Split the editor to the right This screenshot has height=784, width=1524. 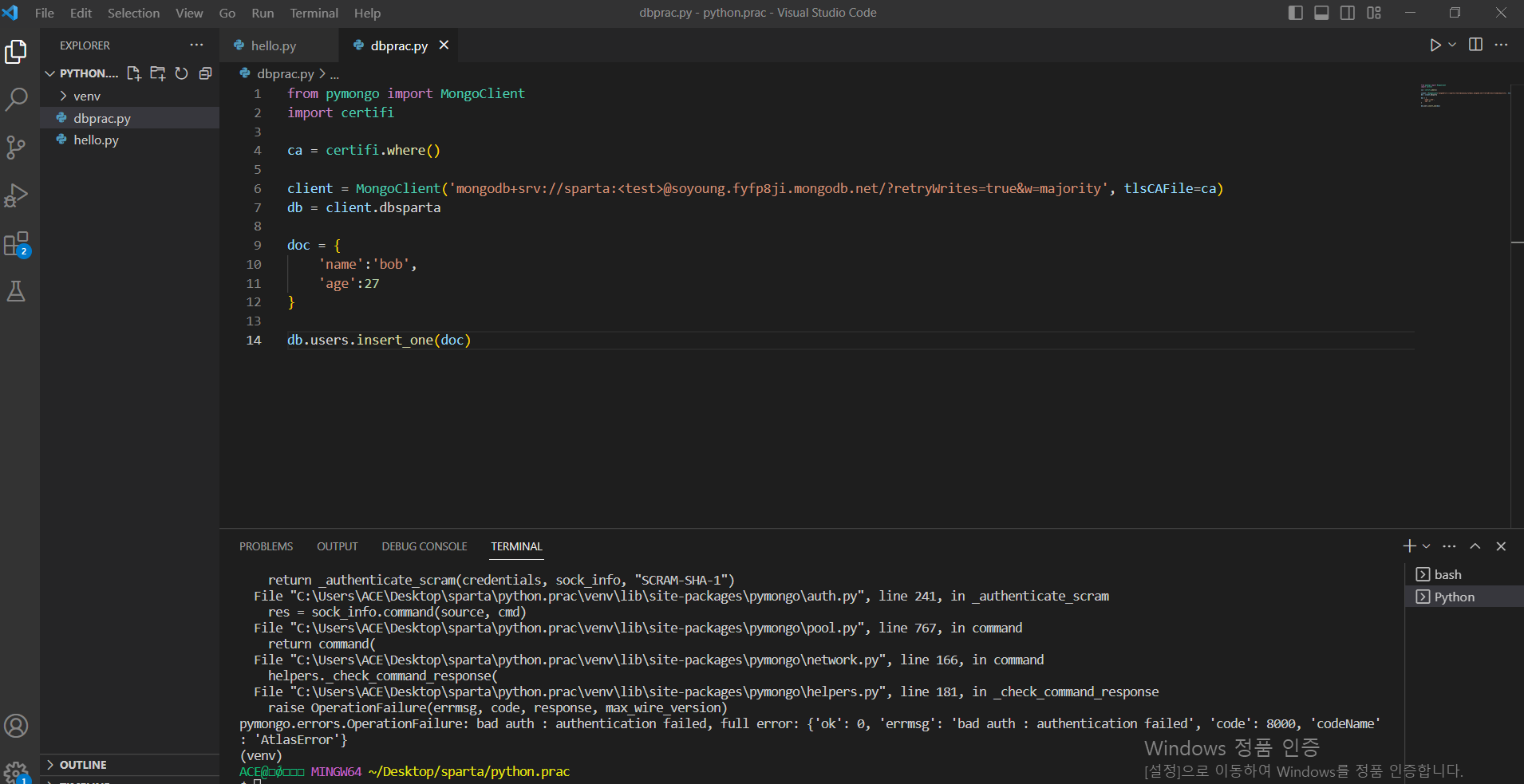1475,45
